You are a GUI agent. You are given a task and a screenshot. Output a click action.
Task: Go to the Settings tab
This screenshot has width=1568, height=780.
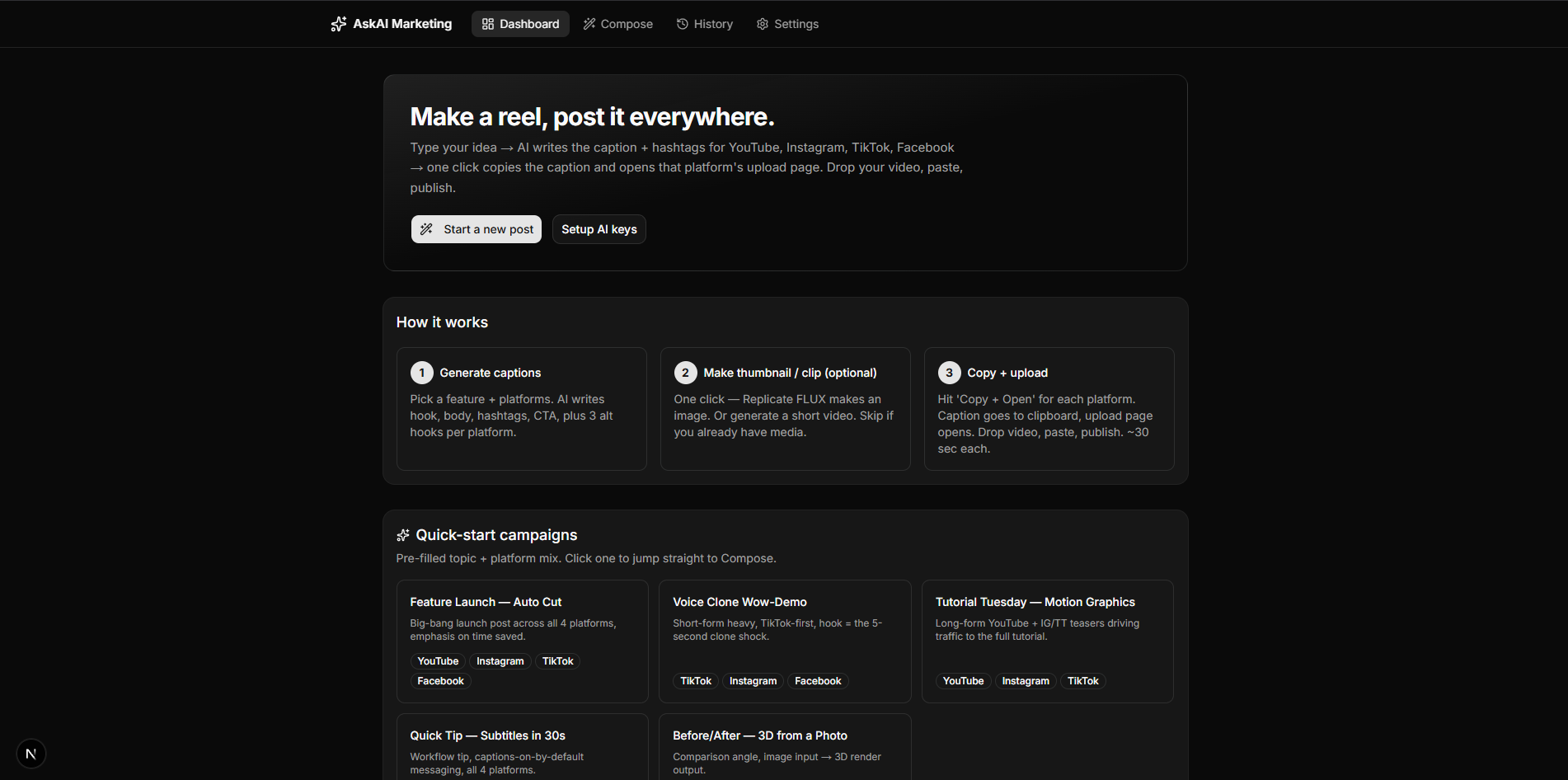pos(788,24)
